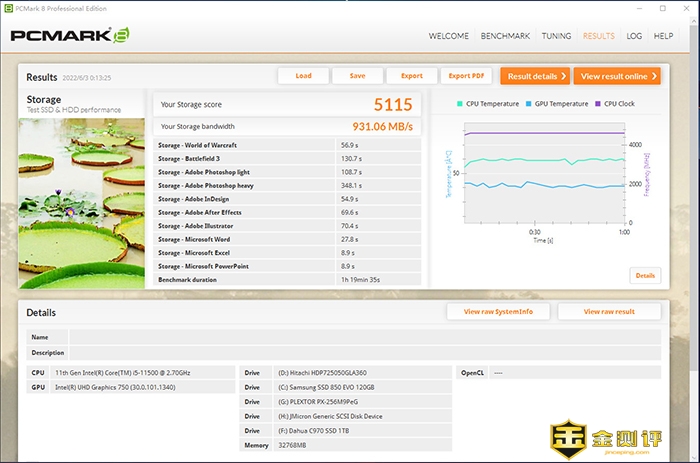Switch to the Benchmark tab
The height and width of the screenshot is (463, 700).
[x=505, y=36]
